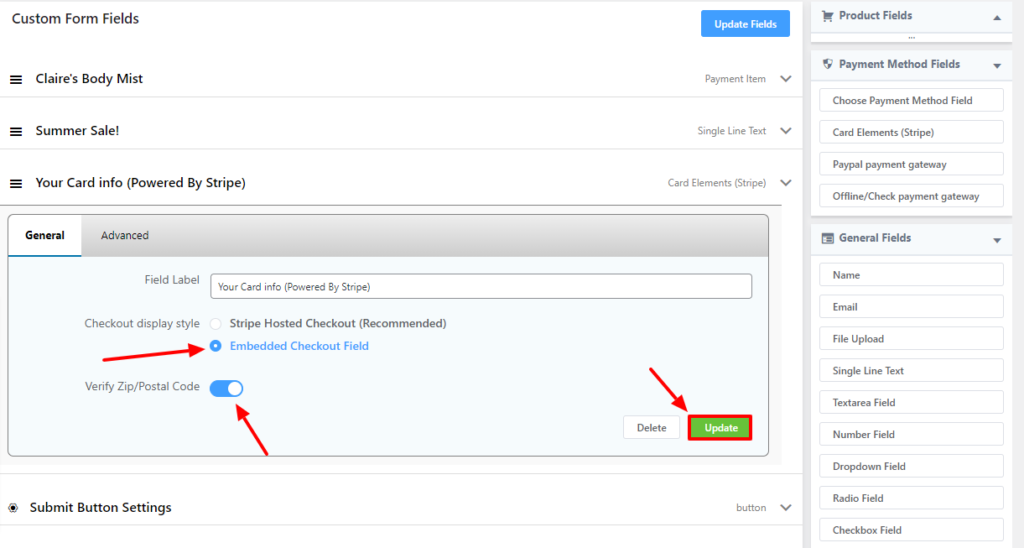1024x548 pixels.
Task: Collapse the Product Fields panel arrow
Action: click(x=996, y=18)
